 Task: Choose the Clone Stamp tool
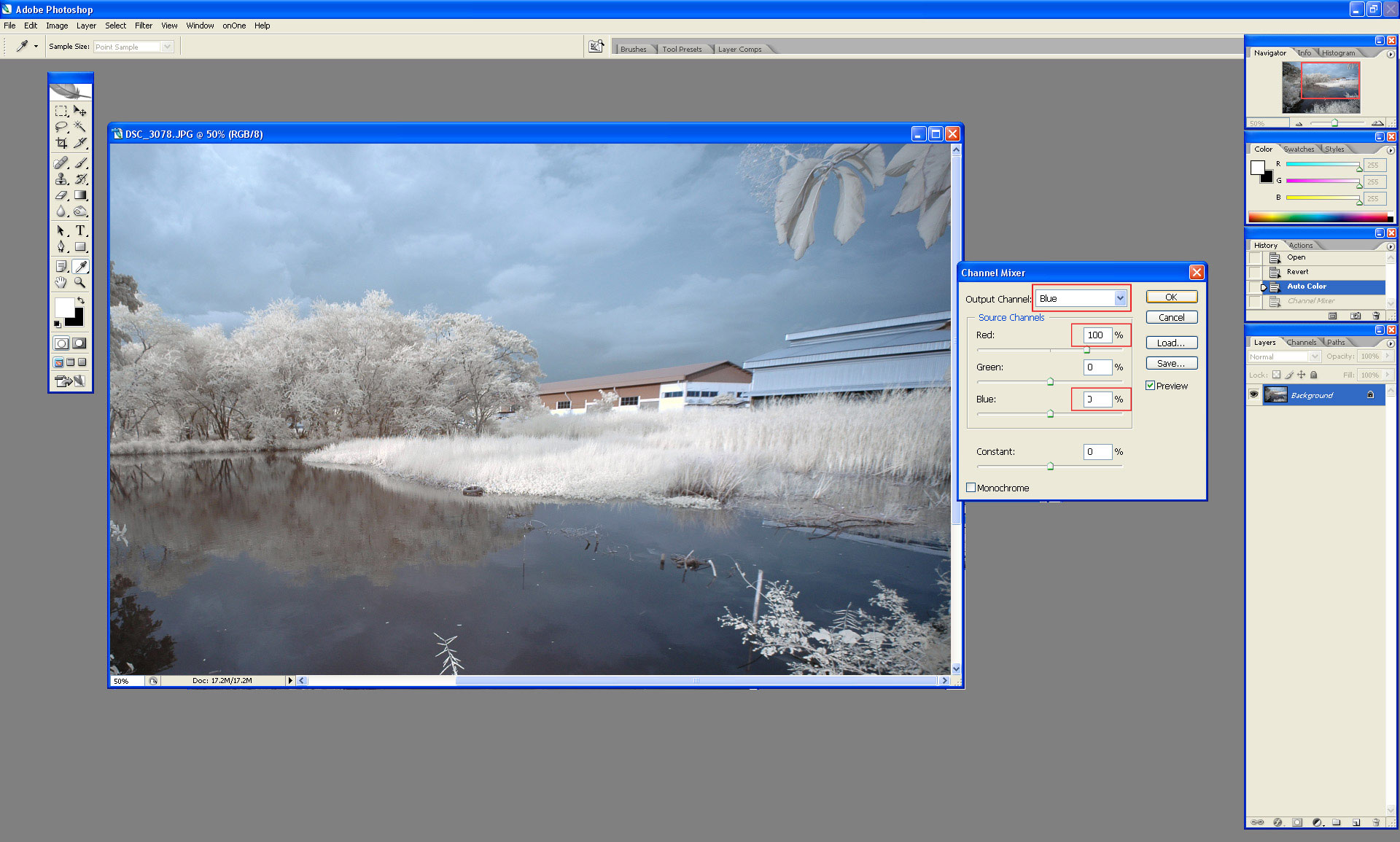(x=61, y=179)
